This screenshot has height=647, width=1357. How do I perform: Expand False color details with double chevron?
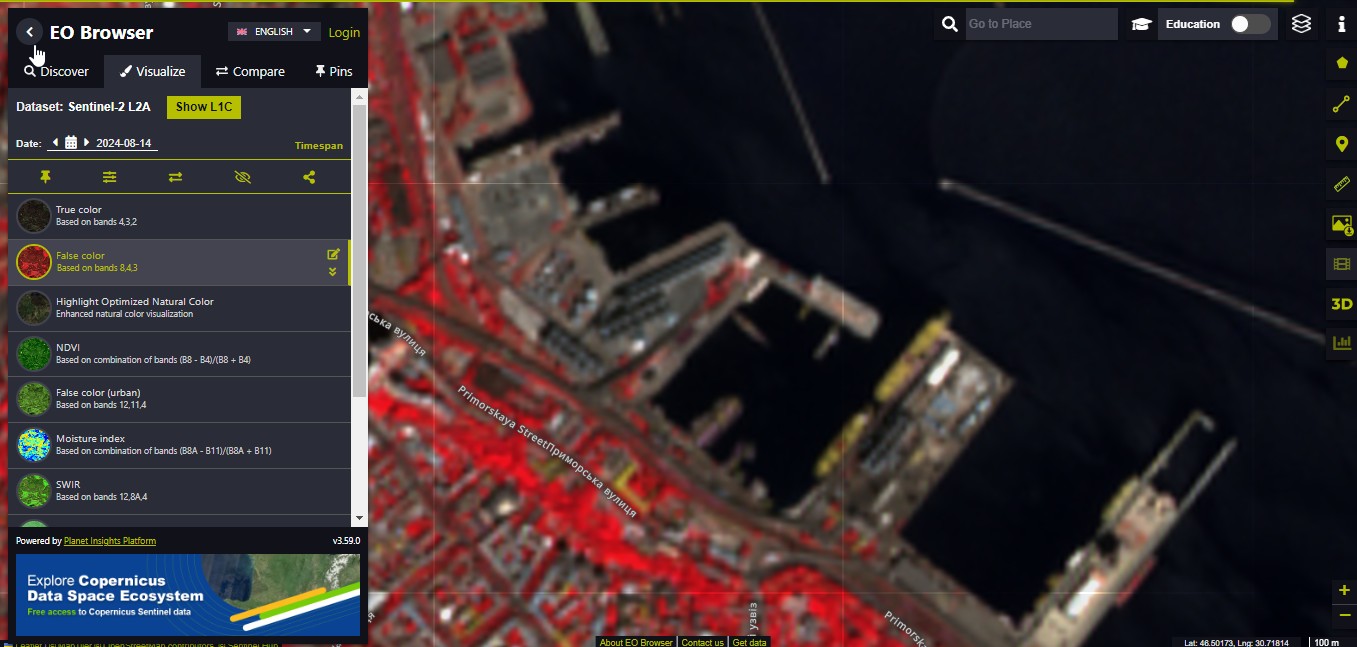point(333,271)
